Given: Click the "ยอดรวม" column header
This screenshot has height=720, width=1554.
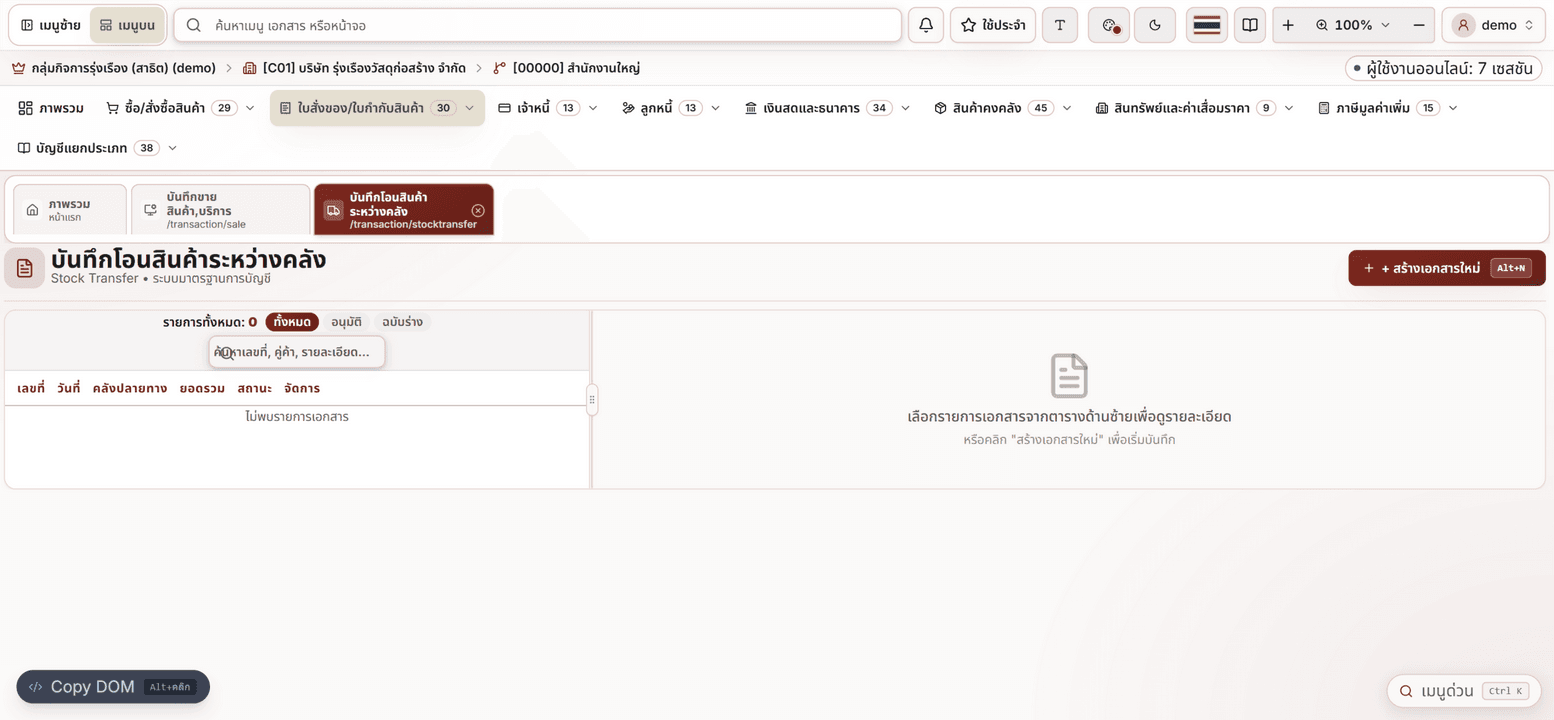Looking at the screenshot, I should 202,388.
